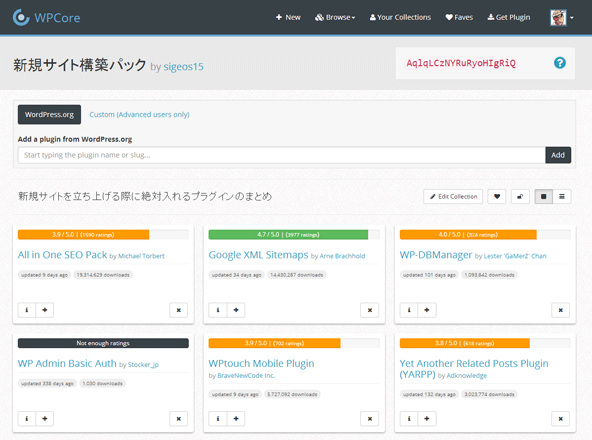Click the Not enough ratings bar
Viewport: 592px width, 440px height.
(x=103, y=343)
